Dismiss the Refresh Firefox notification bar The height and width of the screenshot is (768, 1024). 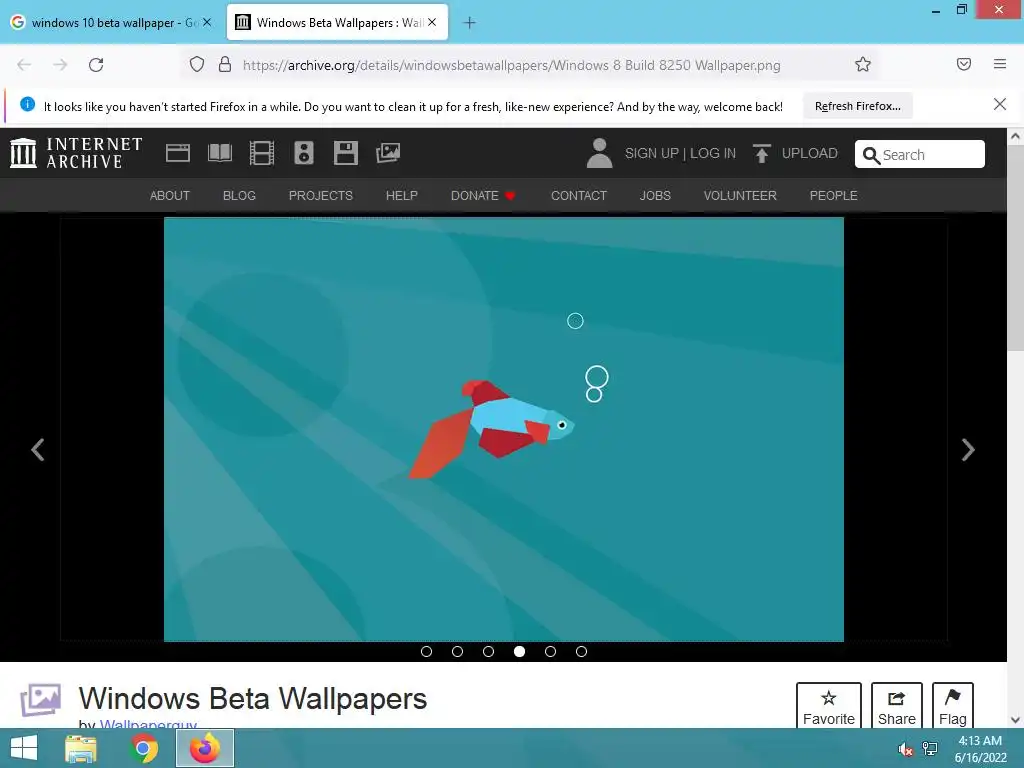[1000, 104]
